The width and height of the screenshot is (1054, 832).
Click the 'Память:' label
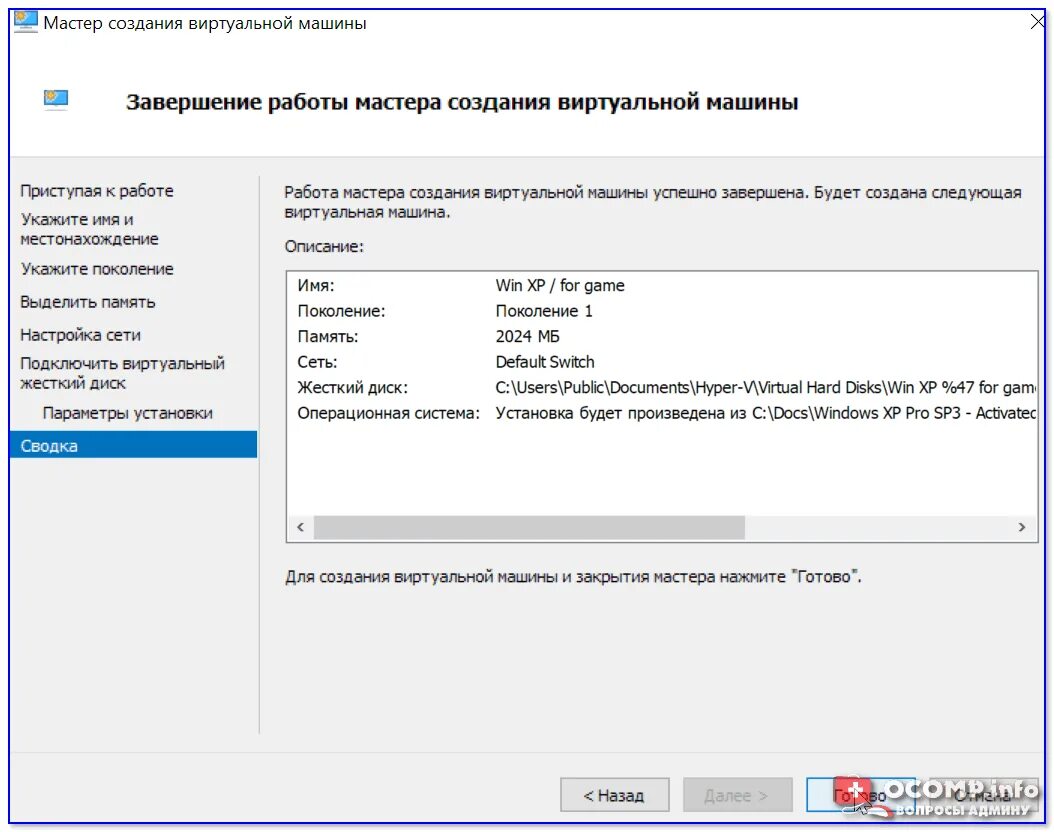tap(328, 336)
